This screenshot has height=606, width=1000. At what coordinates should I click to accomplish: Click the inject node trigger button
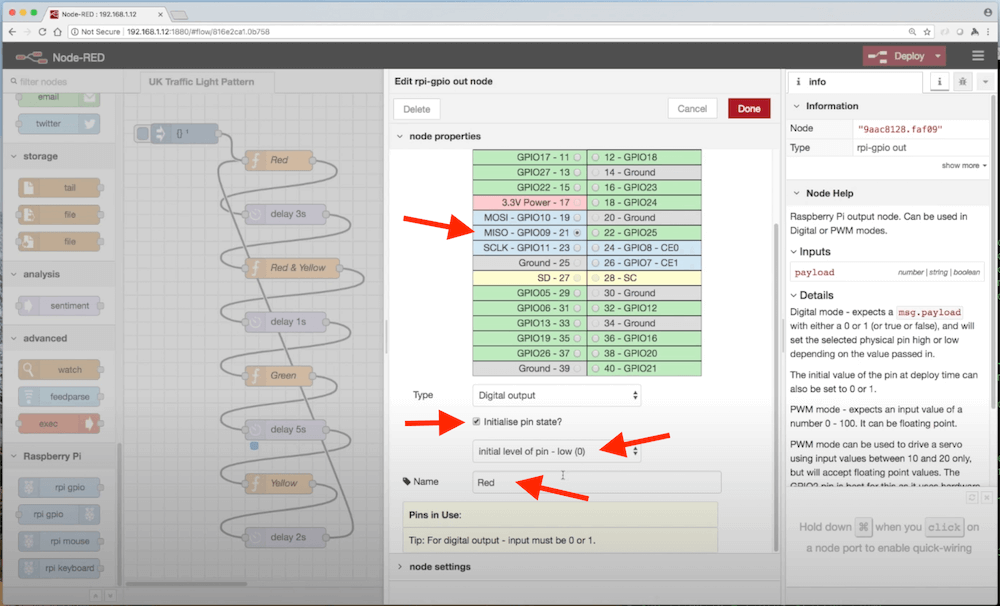143,133
